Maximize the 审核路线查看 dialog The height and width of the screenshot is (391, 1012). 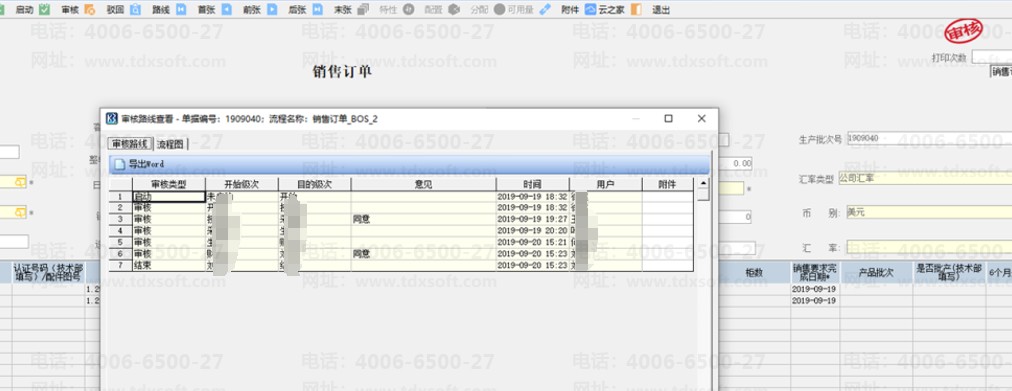668,119
